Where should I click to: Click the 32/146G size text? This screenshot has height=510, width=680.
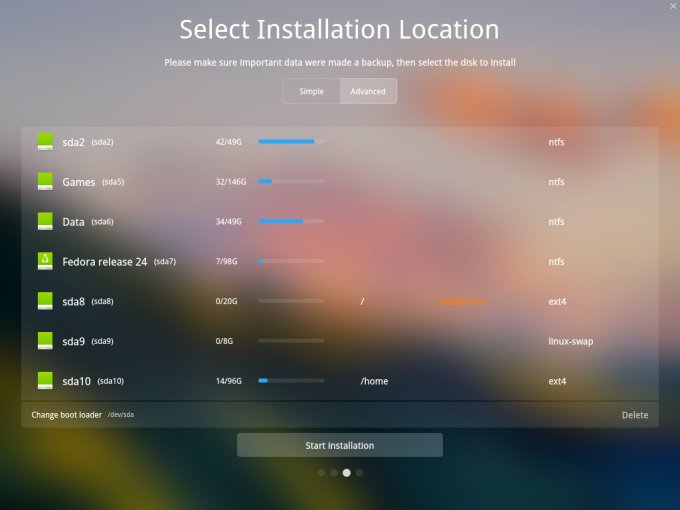pyautogui.click(x=231, y=182)
